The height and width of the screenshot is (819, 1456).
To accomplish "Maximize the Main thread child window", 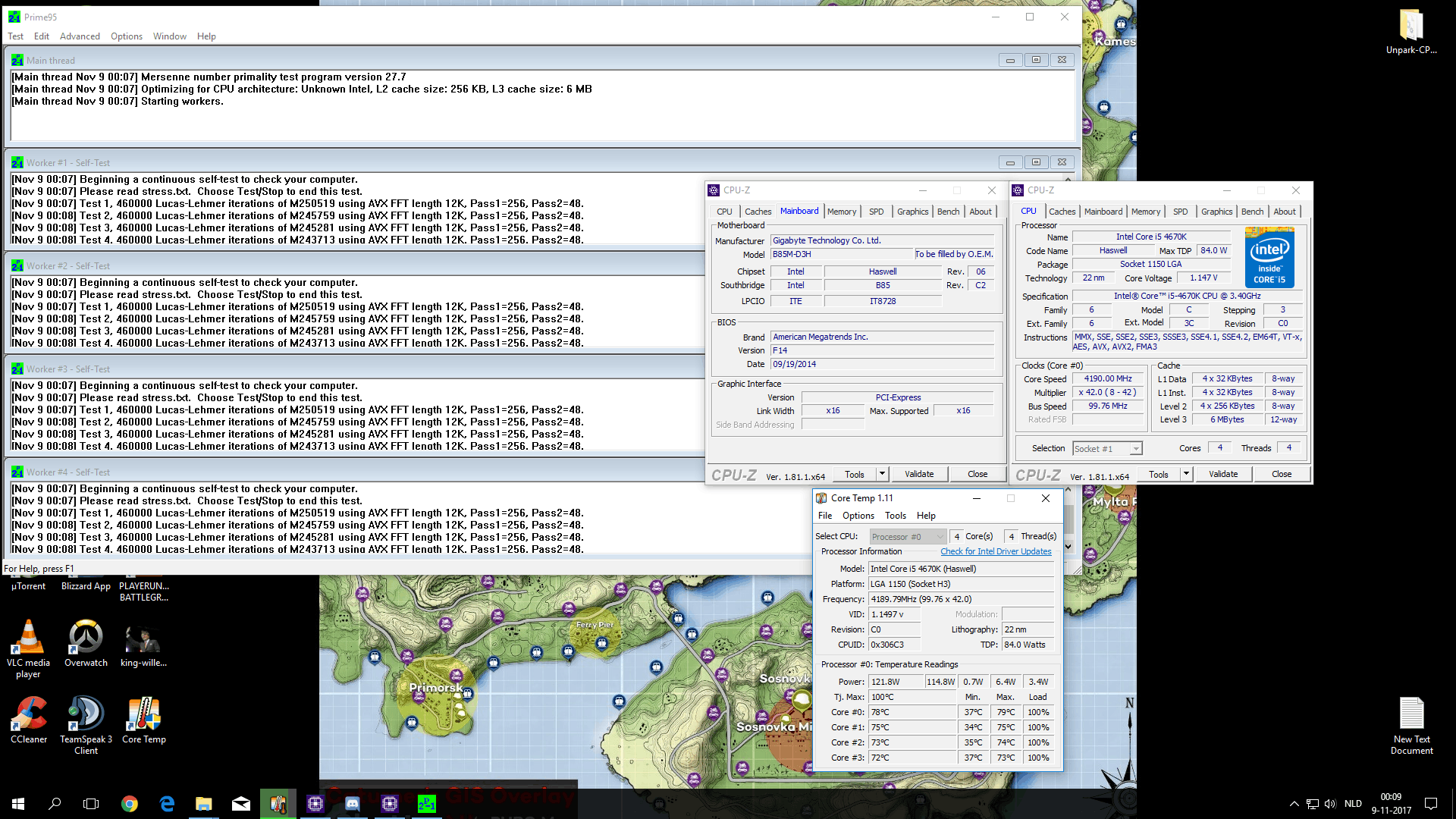I will (1036, 60).
